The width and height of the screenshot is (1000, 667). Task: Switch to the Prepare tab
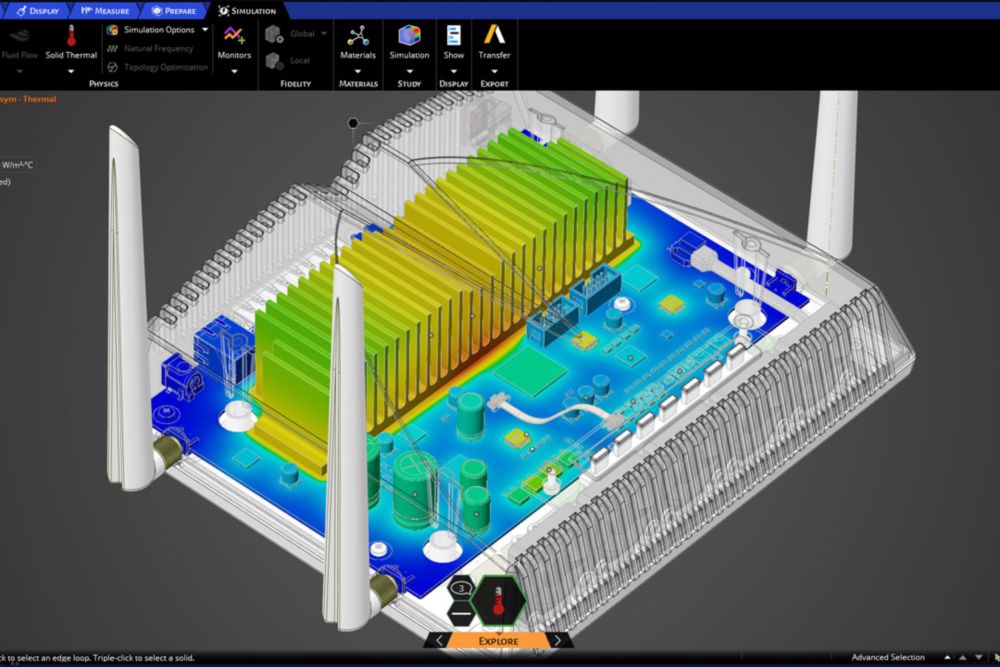click(x=174, y=11)
